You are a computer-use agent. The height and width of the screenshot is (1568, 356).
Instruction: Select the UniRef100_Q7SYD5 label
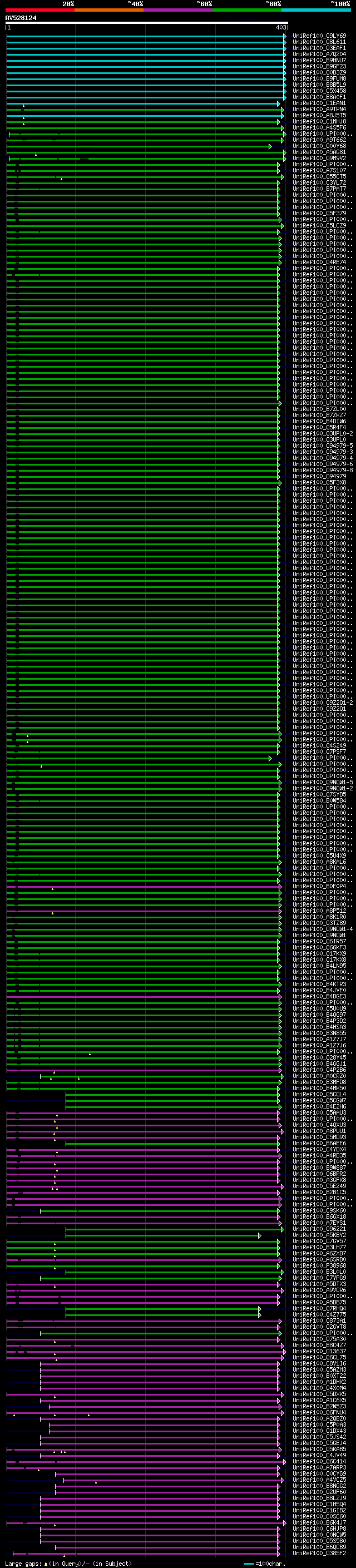[x=319, y=794]
